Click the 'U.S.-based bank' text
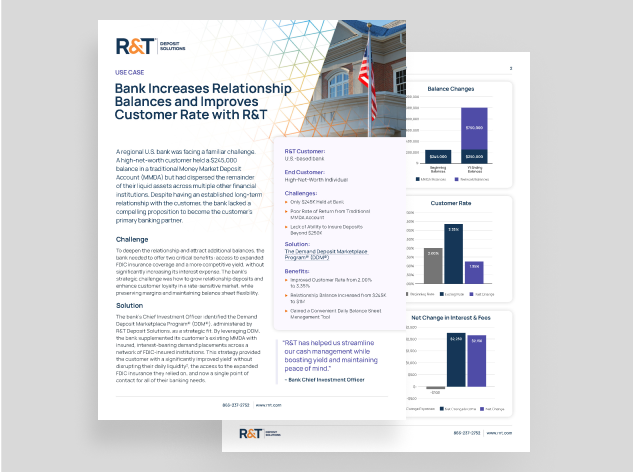 tap(304, 159)
